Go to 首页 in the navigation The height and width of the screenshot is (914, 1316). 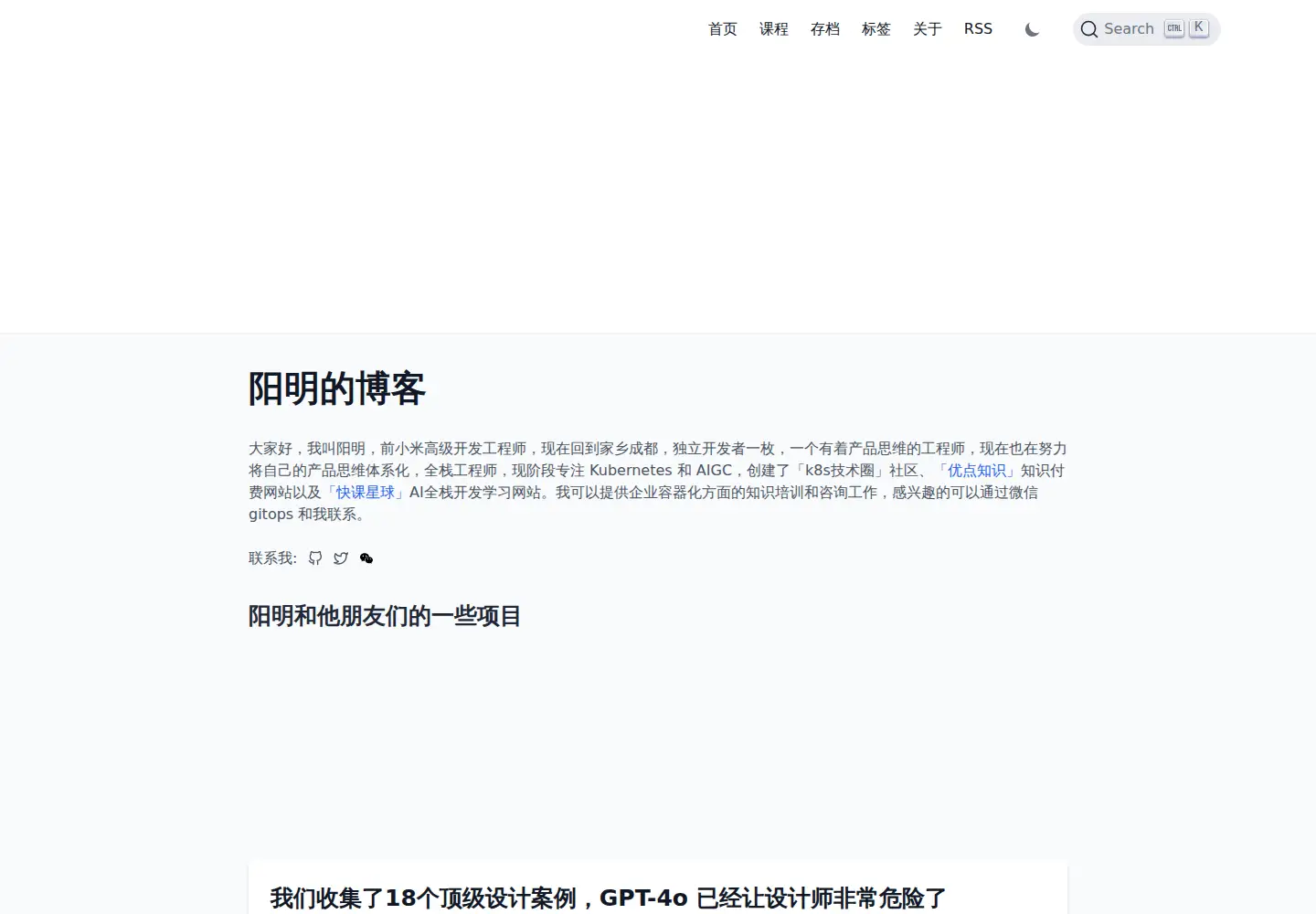coord(723,29)
